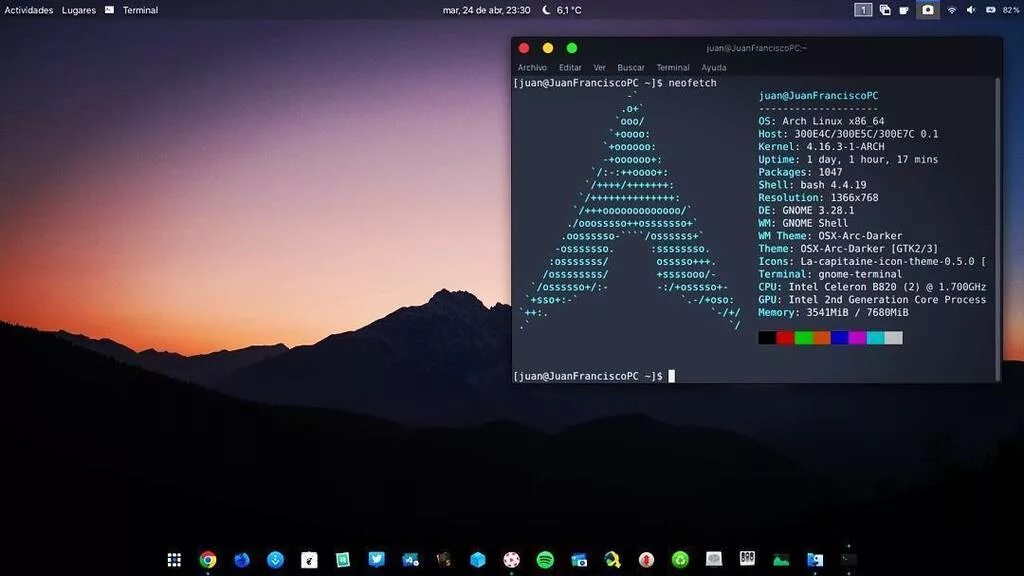This screenshot has height=576, width=1024.
Task: Open the green recycle icon in dock
Action: coord(680,560)
